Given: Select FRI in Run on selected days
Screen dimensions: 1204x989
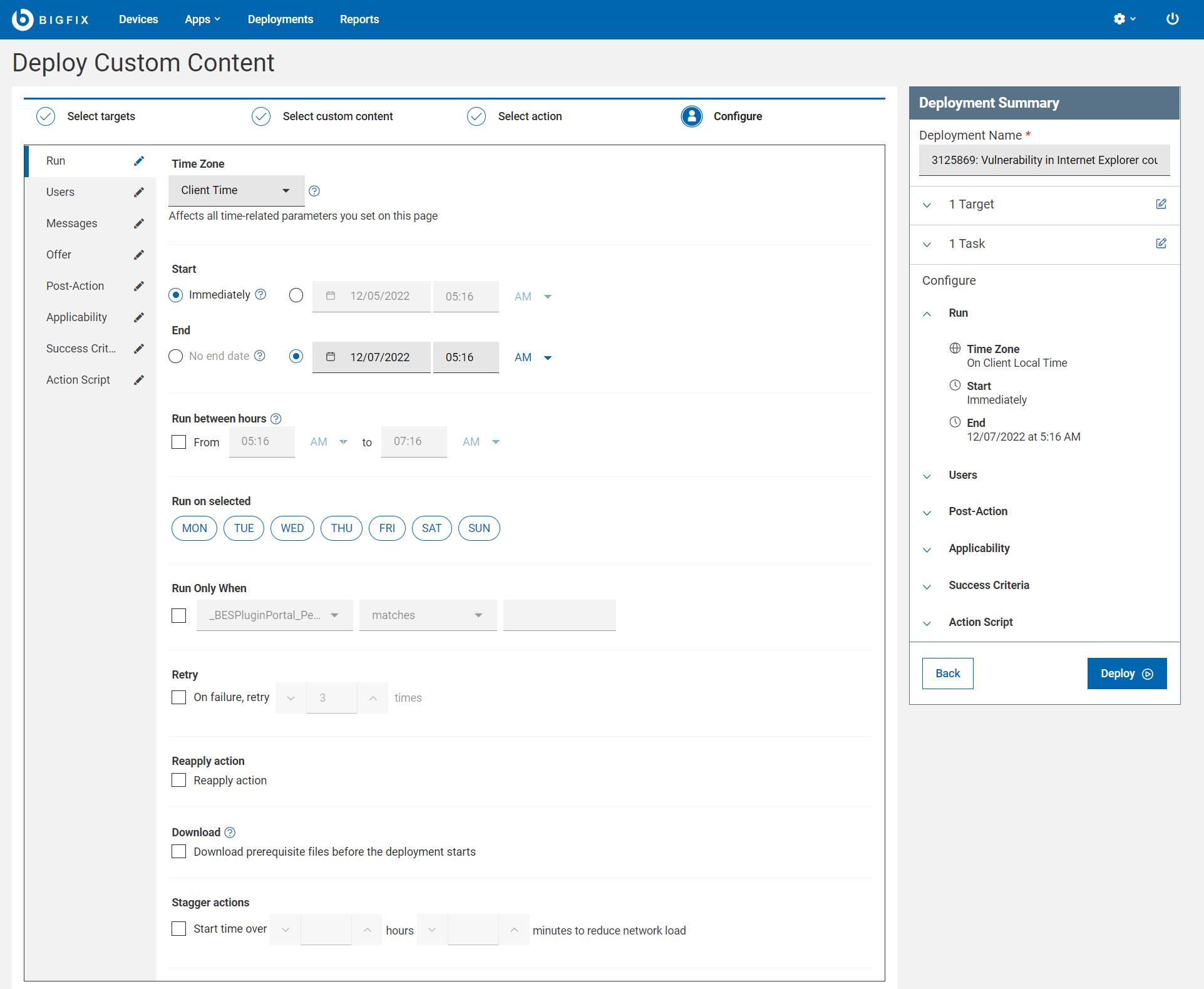Looking at the screenshot, I should point(387,528).
